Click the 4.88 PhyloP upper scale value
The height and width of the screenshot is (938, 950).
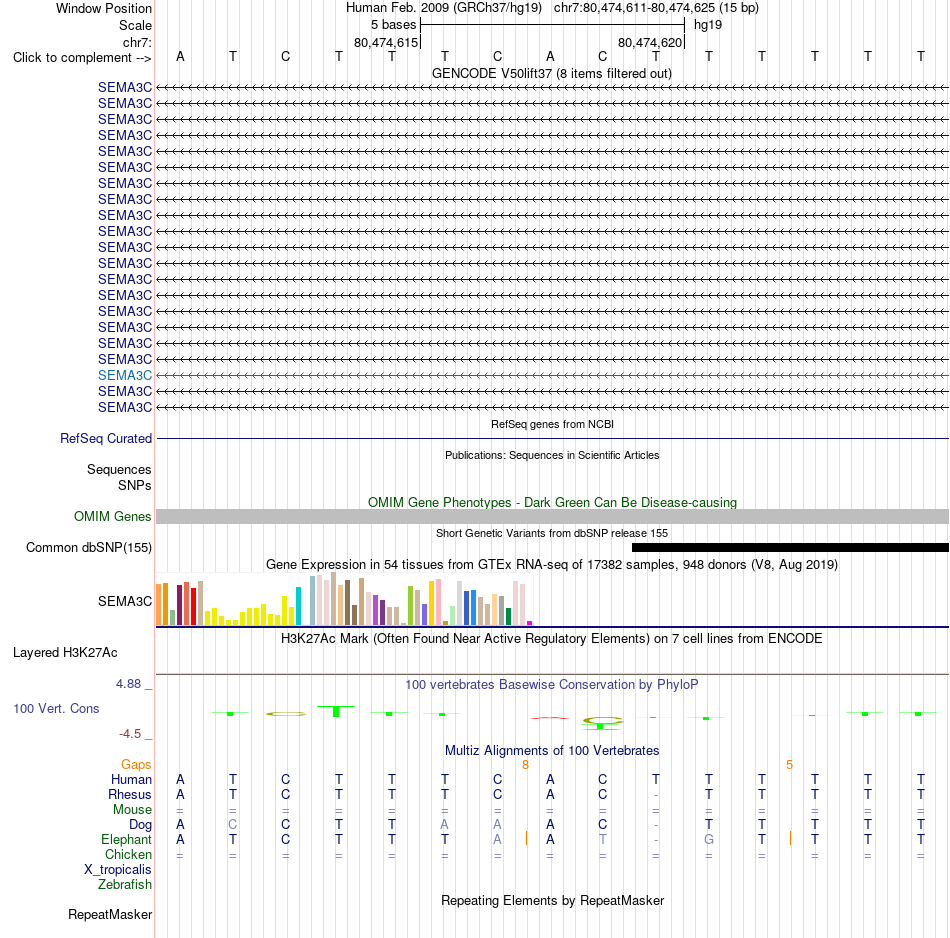coord(128,684)
